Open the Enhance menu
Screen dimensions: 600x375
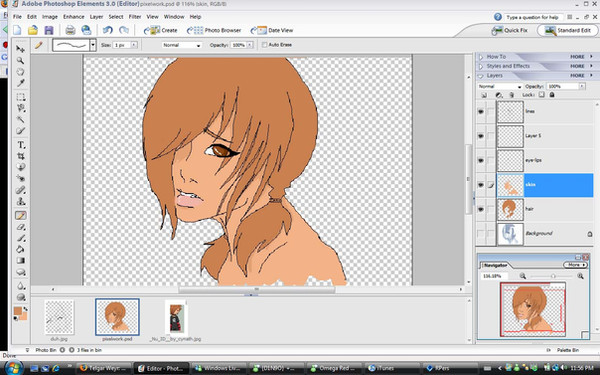click(x=73, y=17)
